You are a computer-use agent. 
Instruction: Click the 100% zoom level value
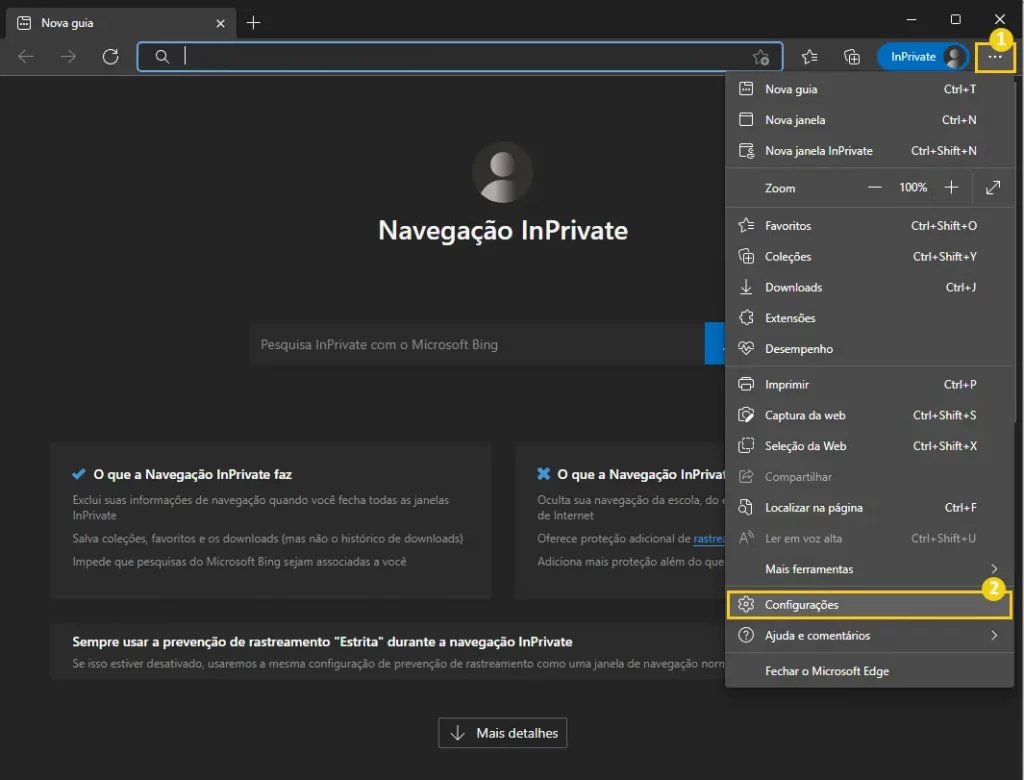913,187
